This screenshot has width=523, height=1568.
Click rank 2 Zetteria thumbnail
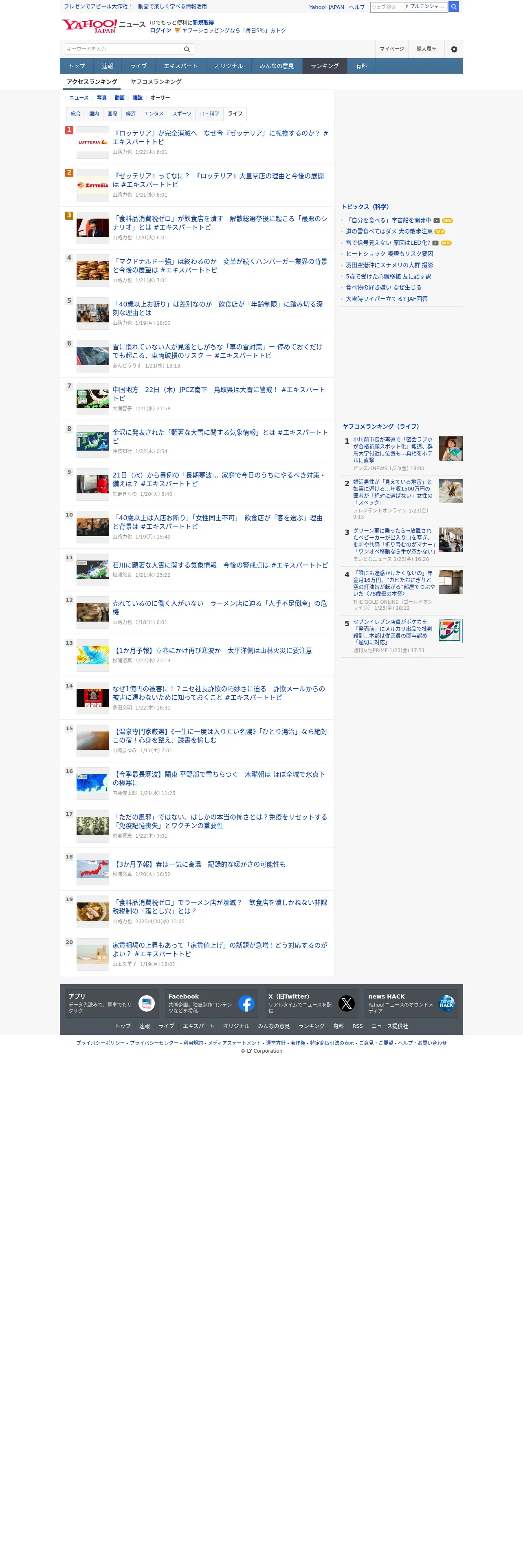tap(92, 185)
